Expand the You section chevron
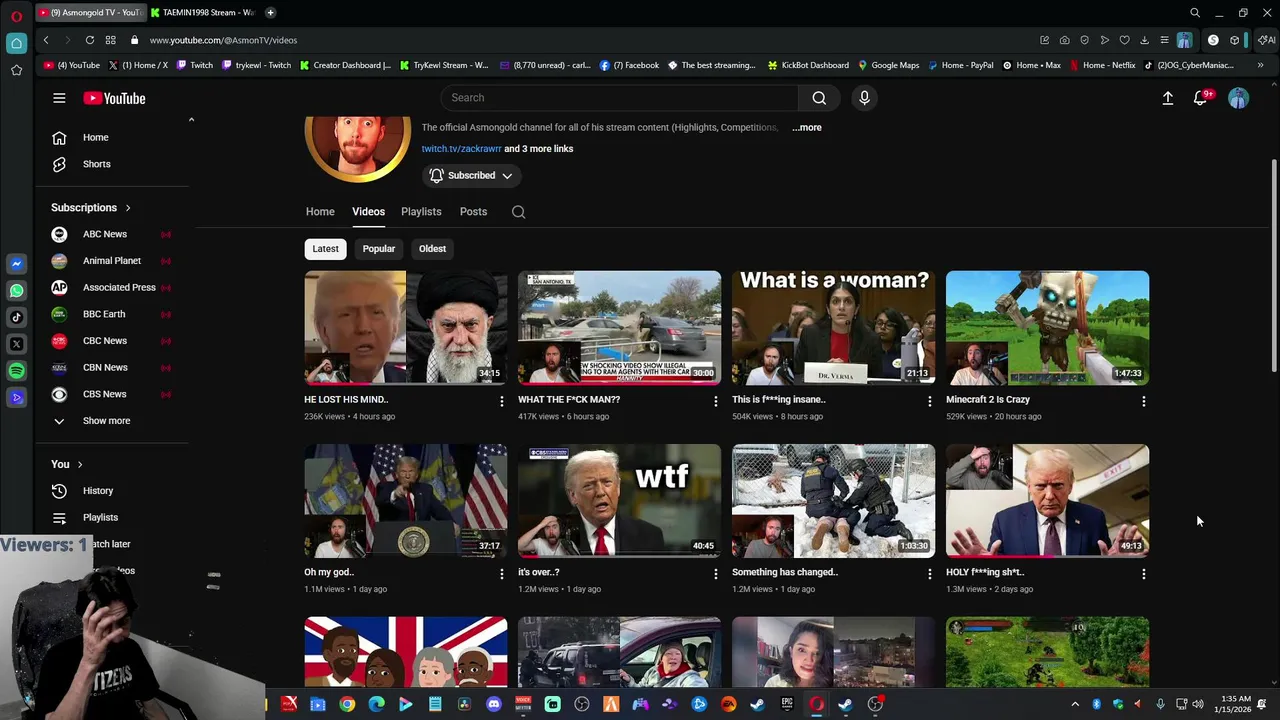1280x720 pixels. [80, 464]
